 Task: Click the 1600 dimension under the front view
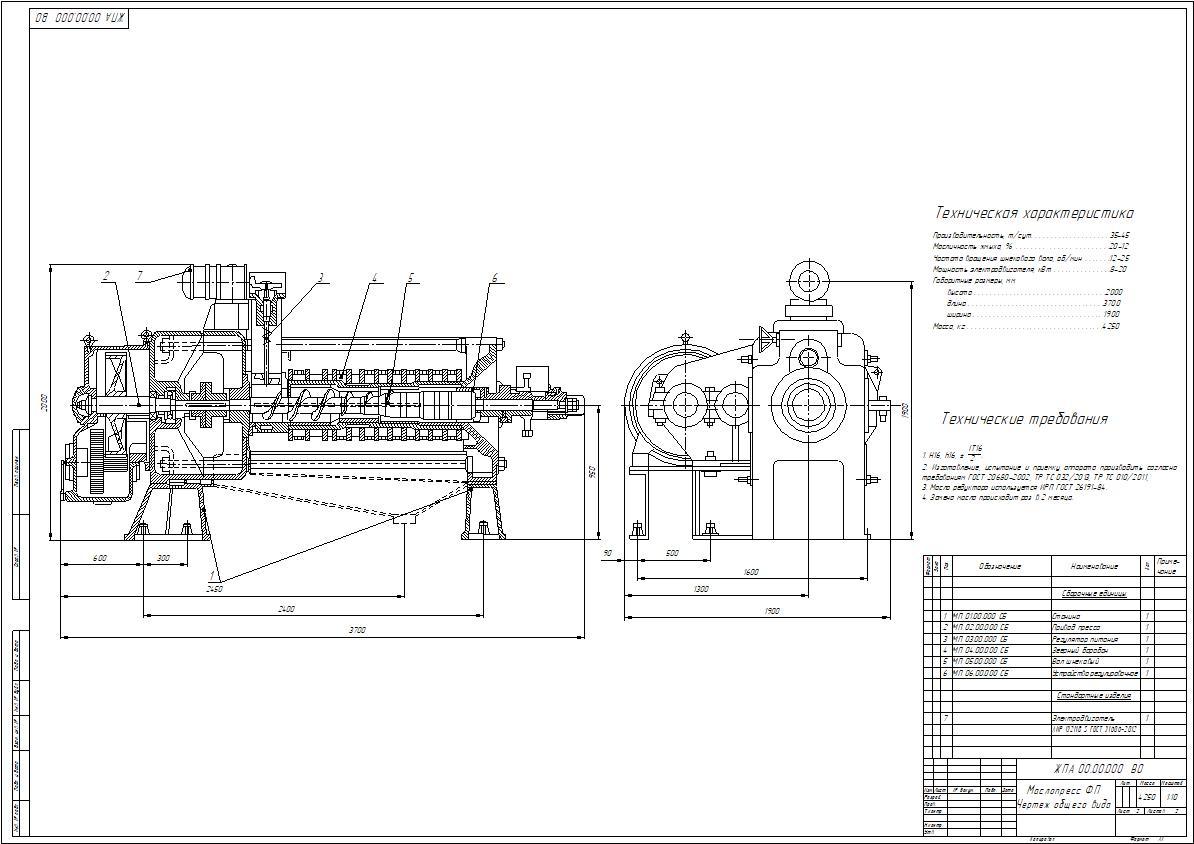(x=750, y=572)
